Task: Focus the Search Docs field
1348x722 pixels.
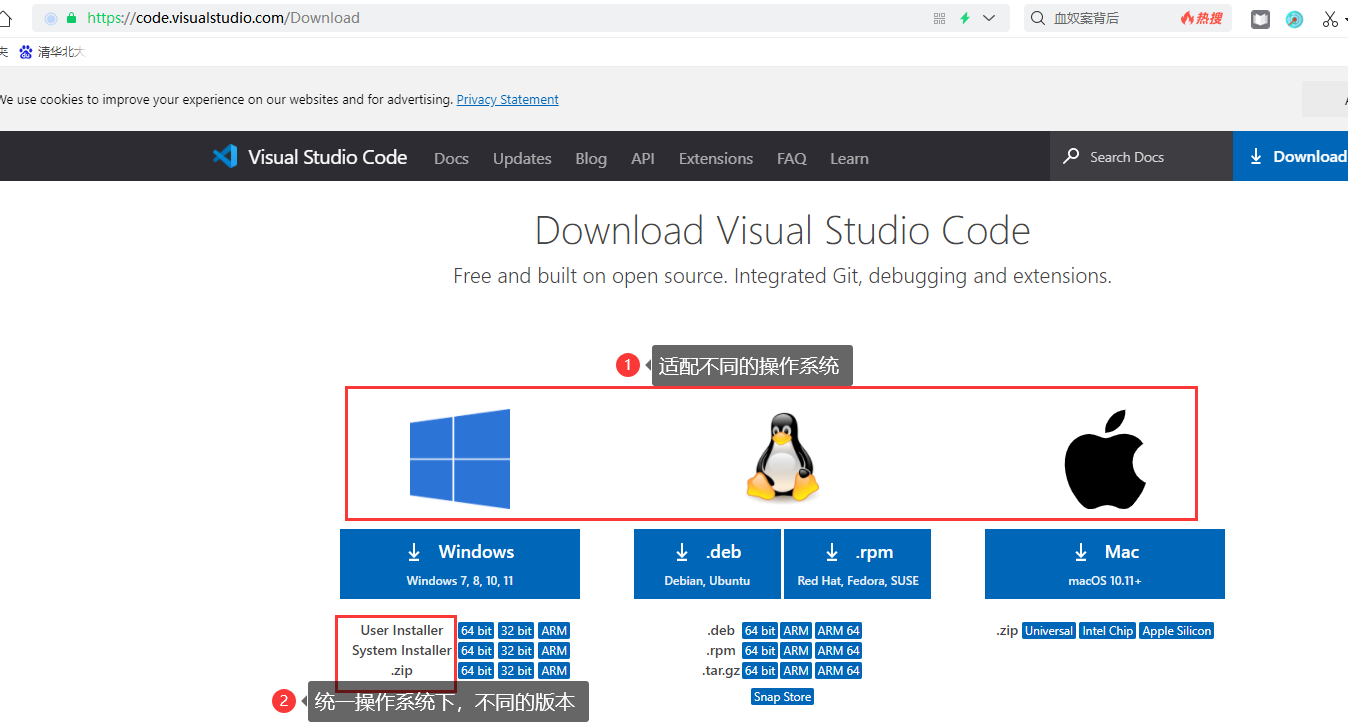Action: [x=1141, y=156]
